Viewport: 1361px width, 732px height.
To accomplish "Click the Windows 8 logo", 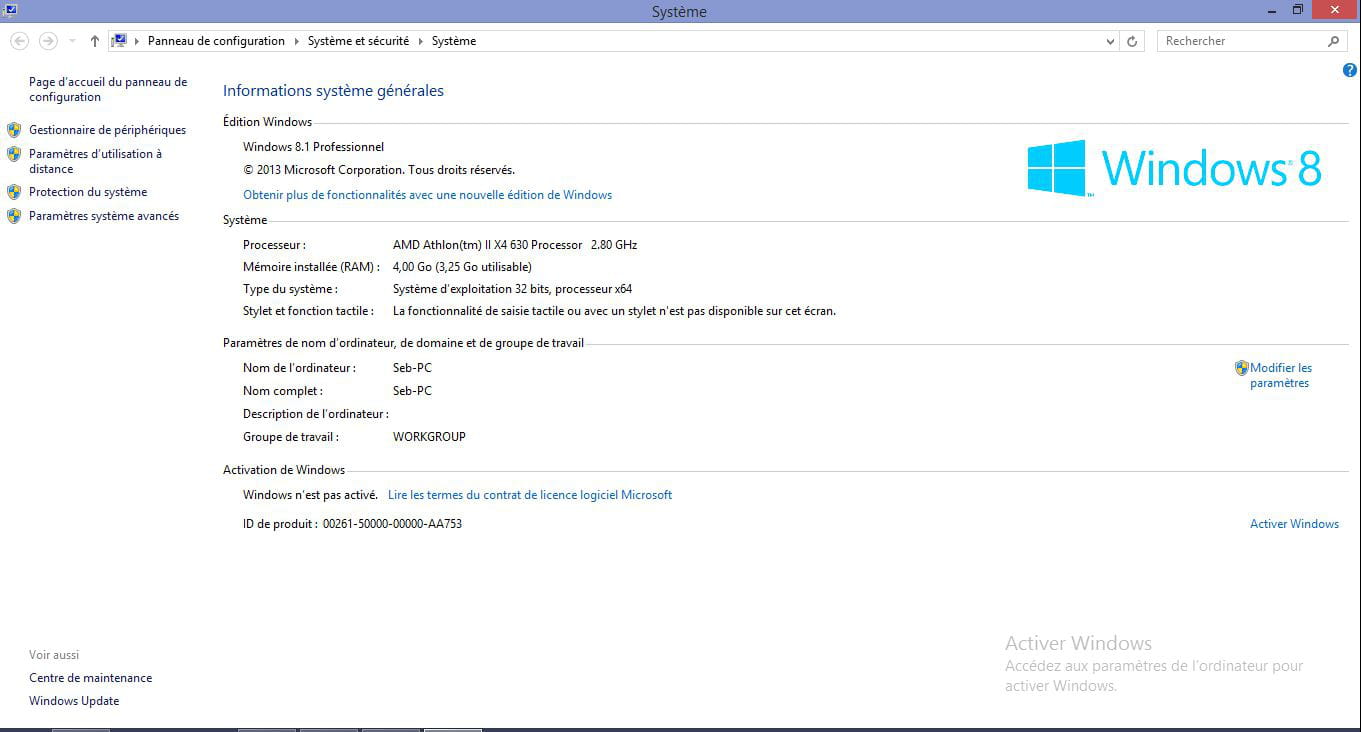I will point(1175,167).
